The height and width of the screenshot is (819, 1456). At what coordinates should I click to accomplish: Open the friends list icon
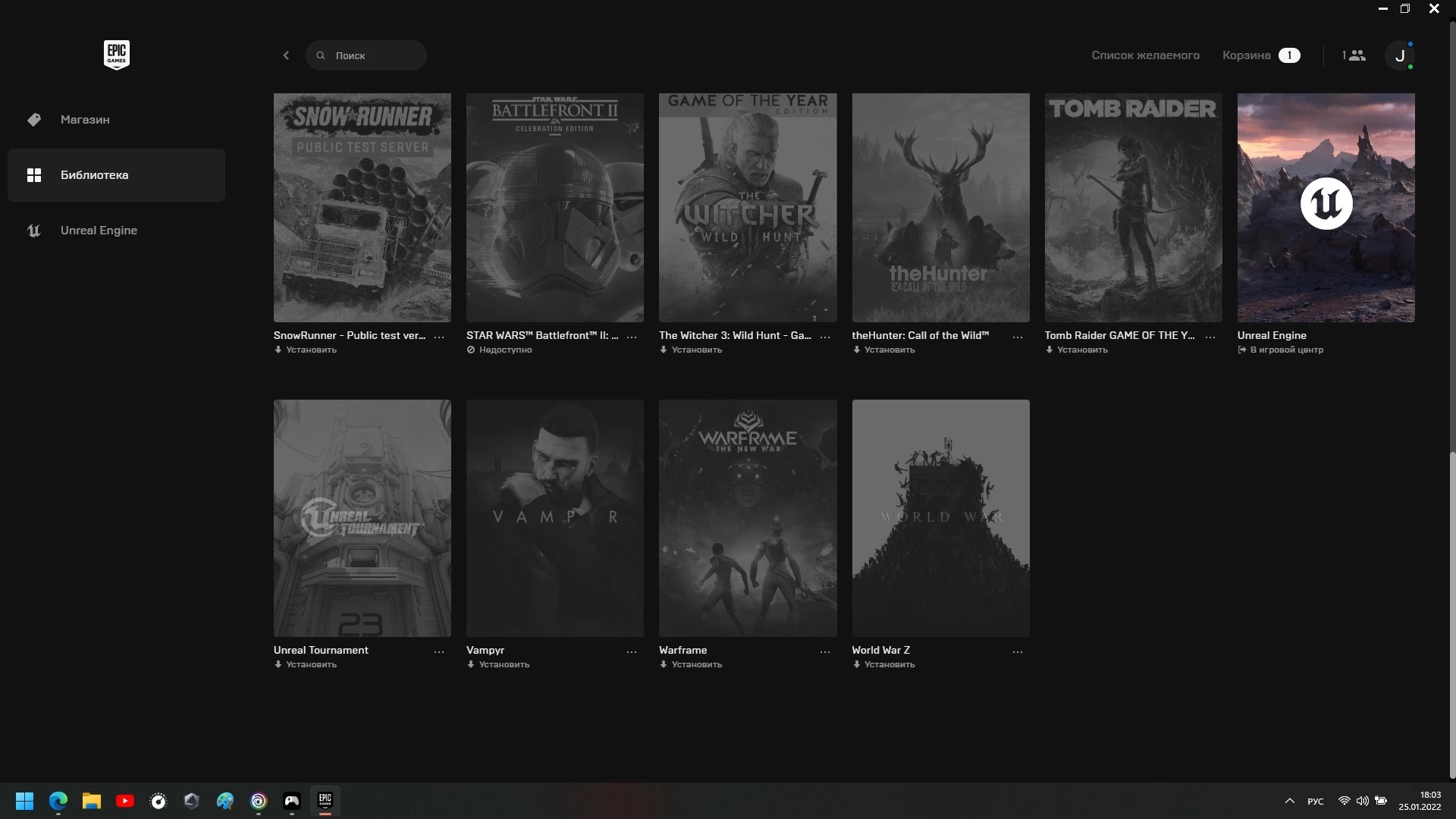point(1354,55)
